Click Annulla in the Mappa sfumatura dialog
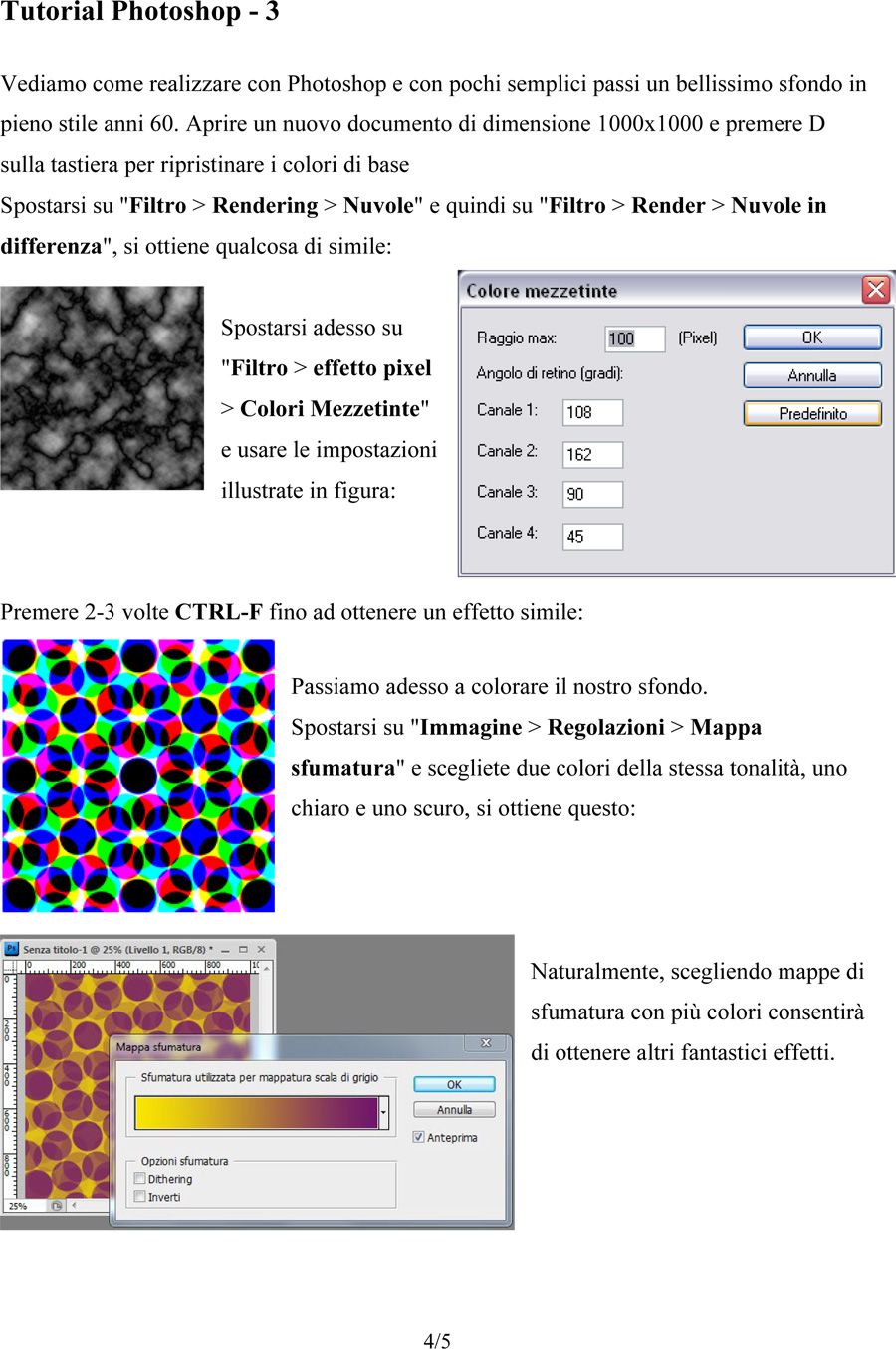Viewport: 896px width, 1349px height. coord(454,1110)
